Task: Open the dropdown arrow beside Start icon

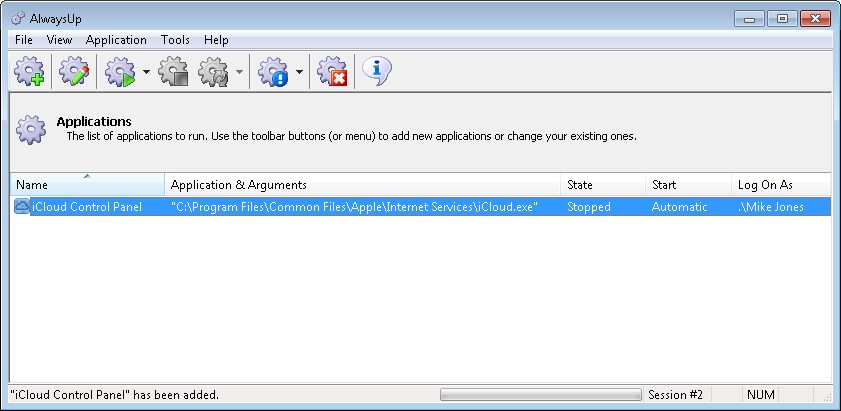Action: click(146, 71)
